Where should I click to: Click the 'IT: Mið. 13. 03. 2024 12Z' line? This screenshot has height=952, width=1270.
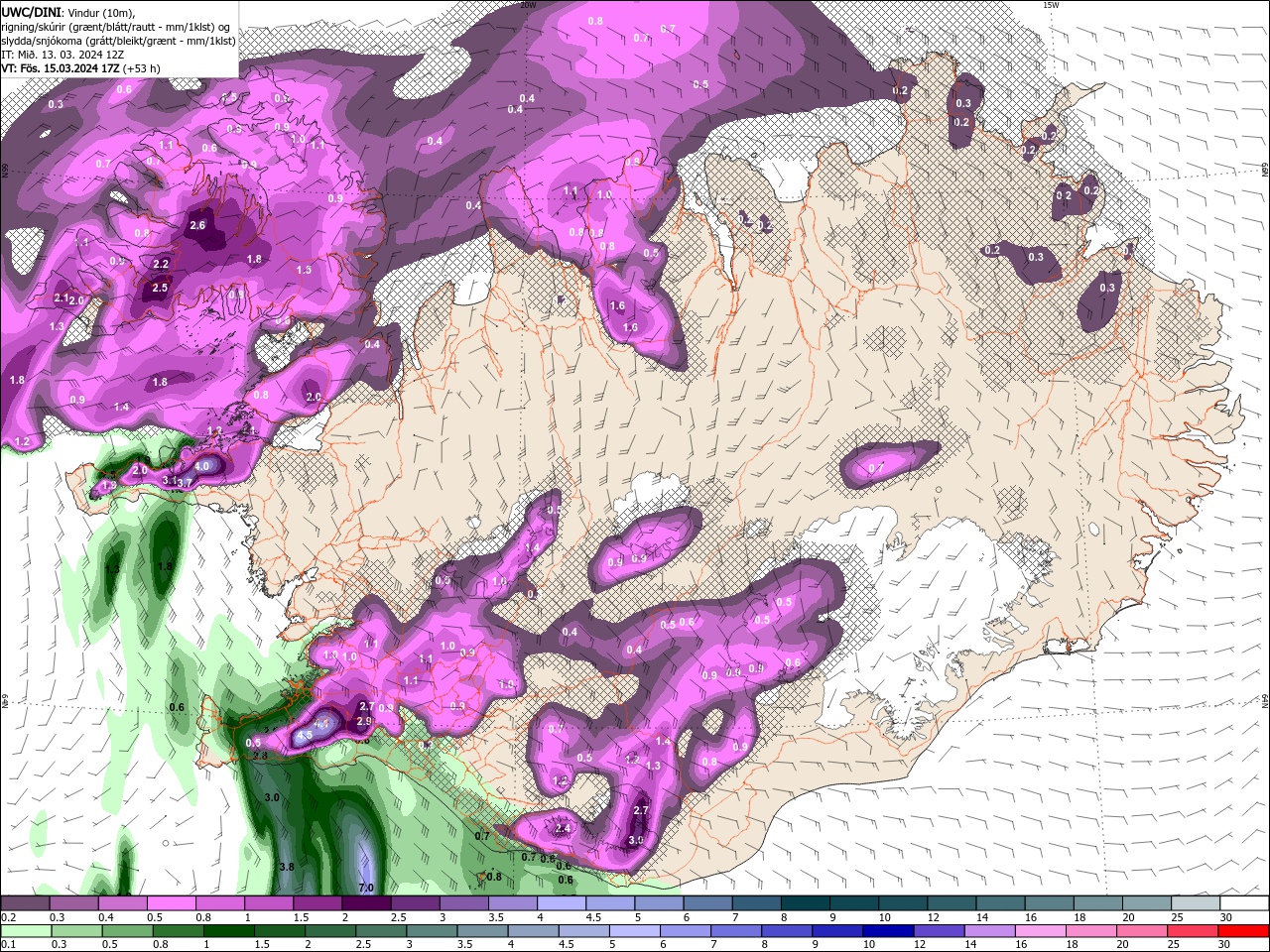coord(63,55)
